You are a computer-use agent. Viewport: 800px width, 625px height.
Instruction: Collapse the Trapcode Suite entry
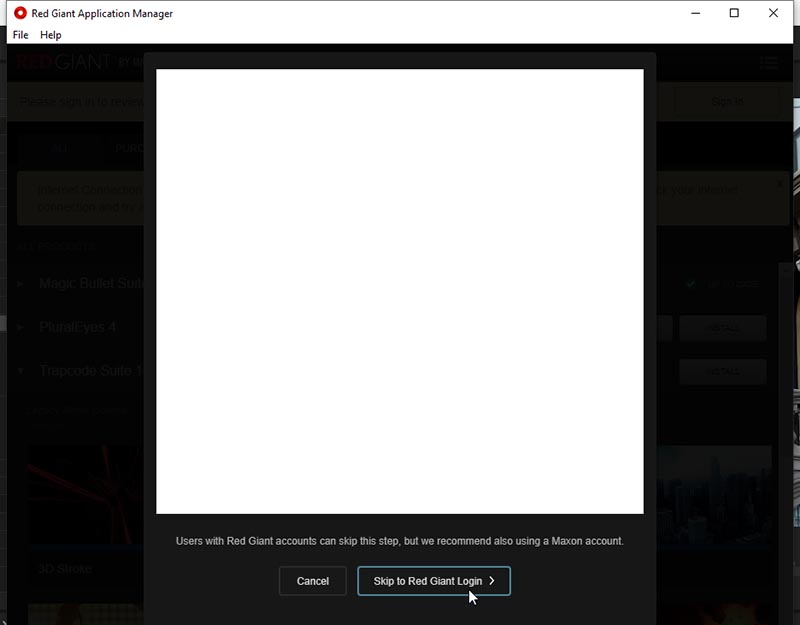[21, 371]
